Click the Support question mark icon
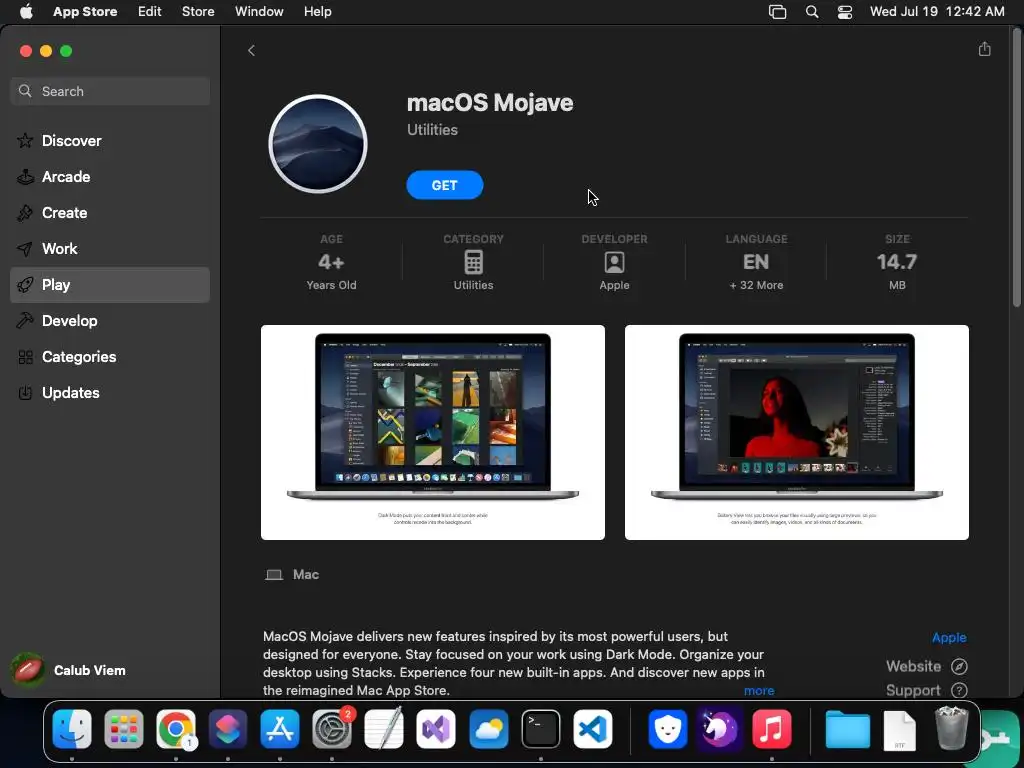 pos(959,690)
